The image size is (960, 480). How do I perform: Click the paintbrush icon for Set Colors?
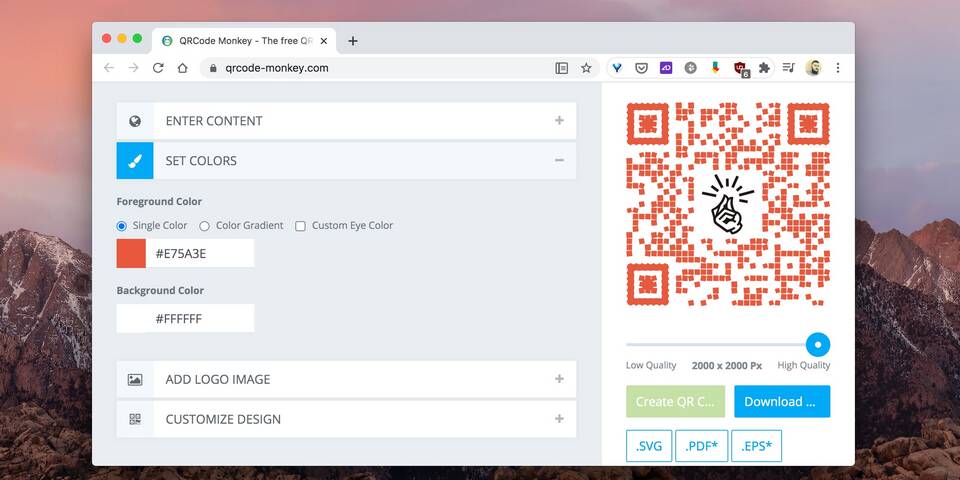[135, 161]
